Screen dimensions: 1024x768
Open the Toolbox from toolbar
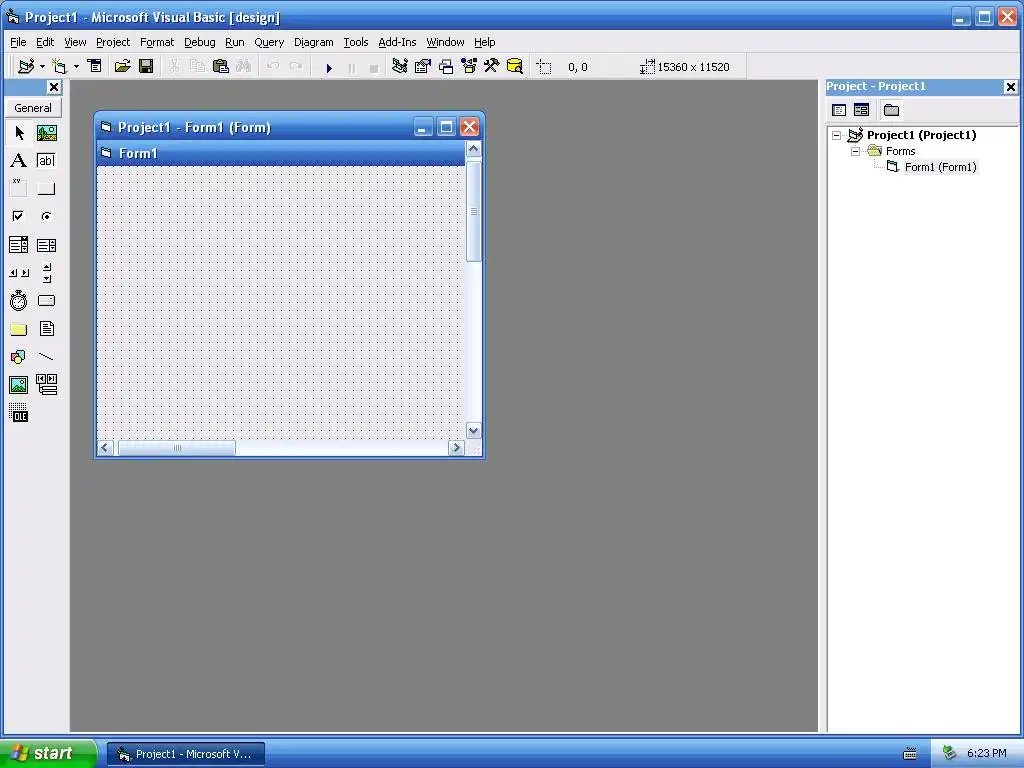pos(492,67)
